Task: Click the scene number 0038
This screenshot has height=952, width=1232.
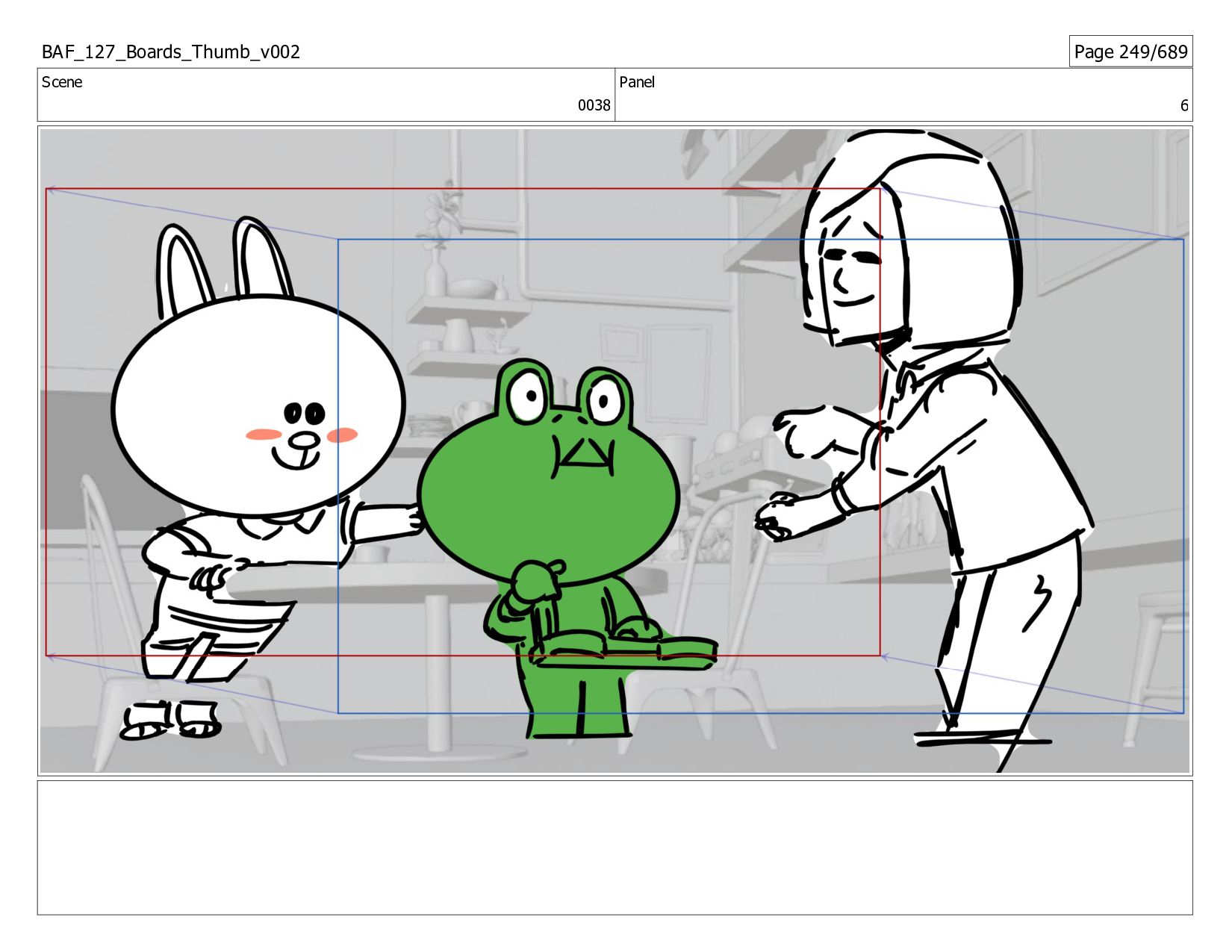Action: point(594,105)
